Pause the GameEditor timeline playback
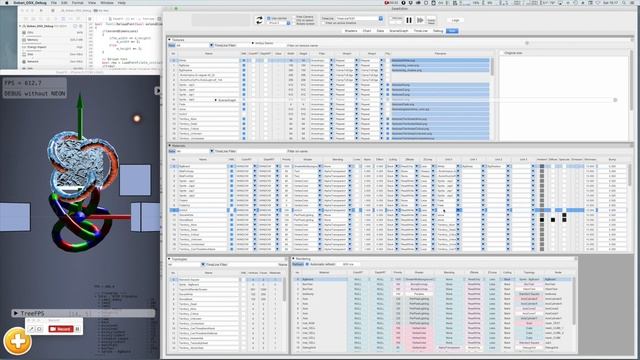Screen dimensions: 640x360 tap(409, 20)
